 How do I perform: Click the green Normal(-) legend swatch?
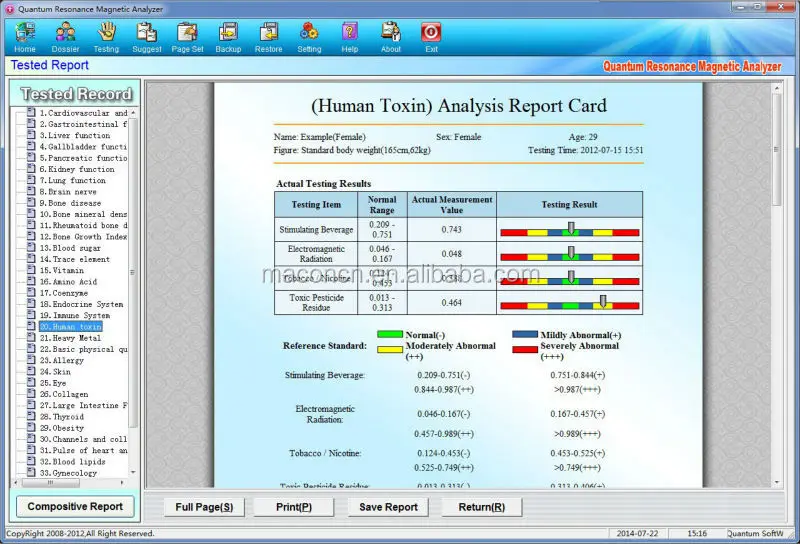[390, 334]
